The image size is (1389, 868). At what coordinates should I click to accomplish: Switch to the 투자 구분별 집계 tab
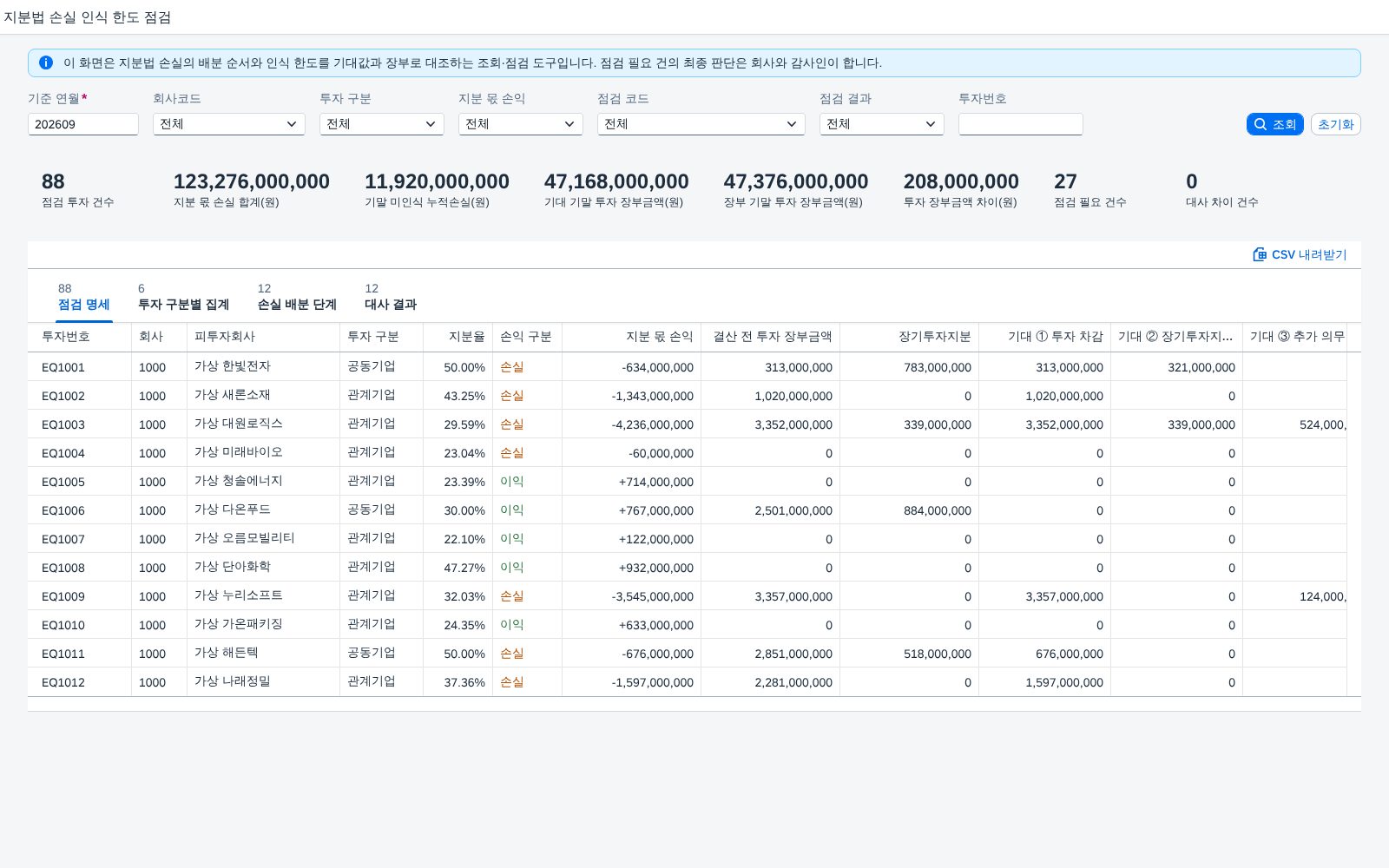click(x=183, y=297)
